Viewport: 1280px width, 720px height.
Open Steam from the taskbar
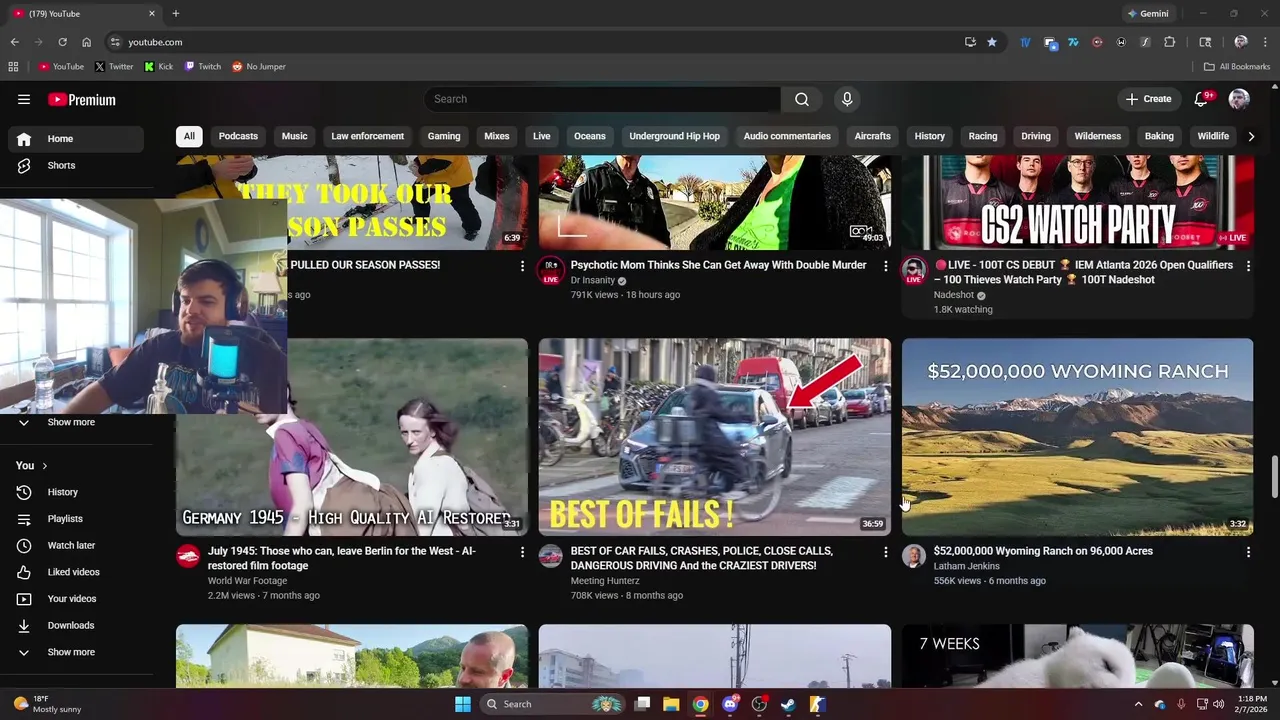click(788, 704)
